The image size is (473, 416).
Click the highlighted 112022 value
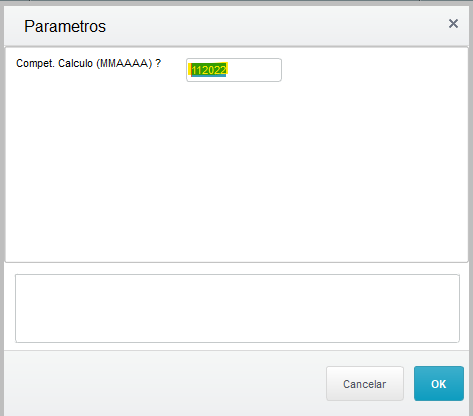[x=209, y=70]
